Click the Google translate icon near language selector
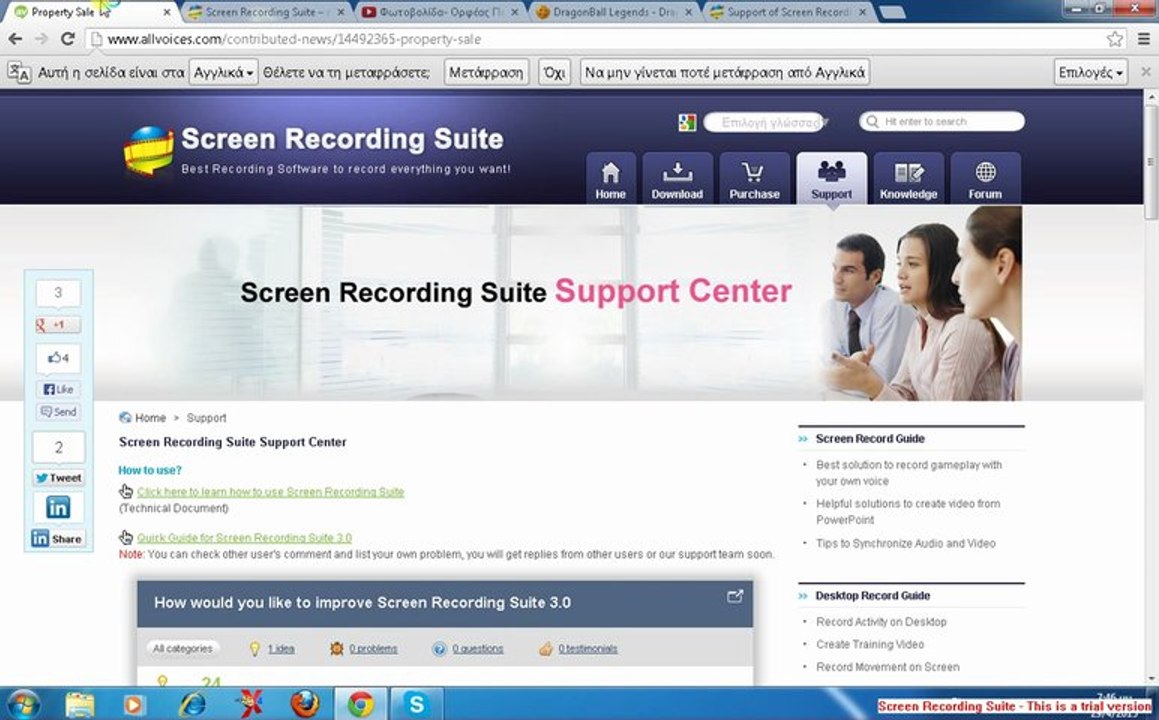Viewport: 1159px width, 720px height. [x=687, y=122]
